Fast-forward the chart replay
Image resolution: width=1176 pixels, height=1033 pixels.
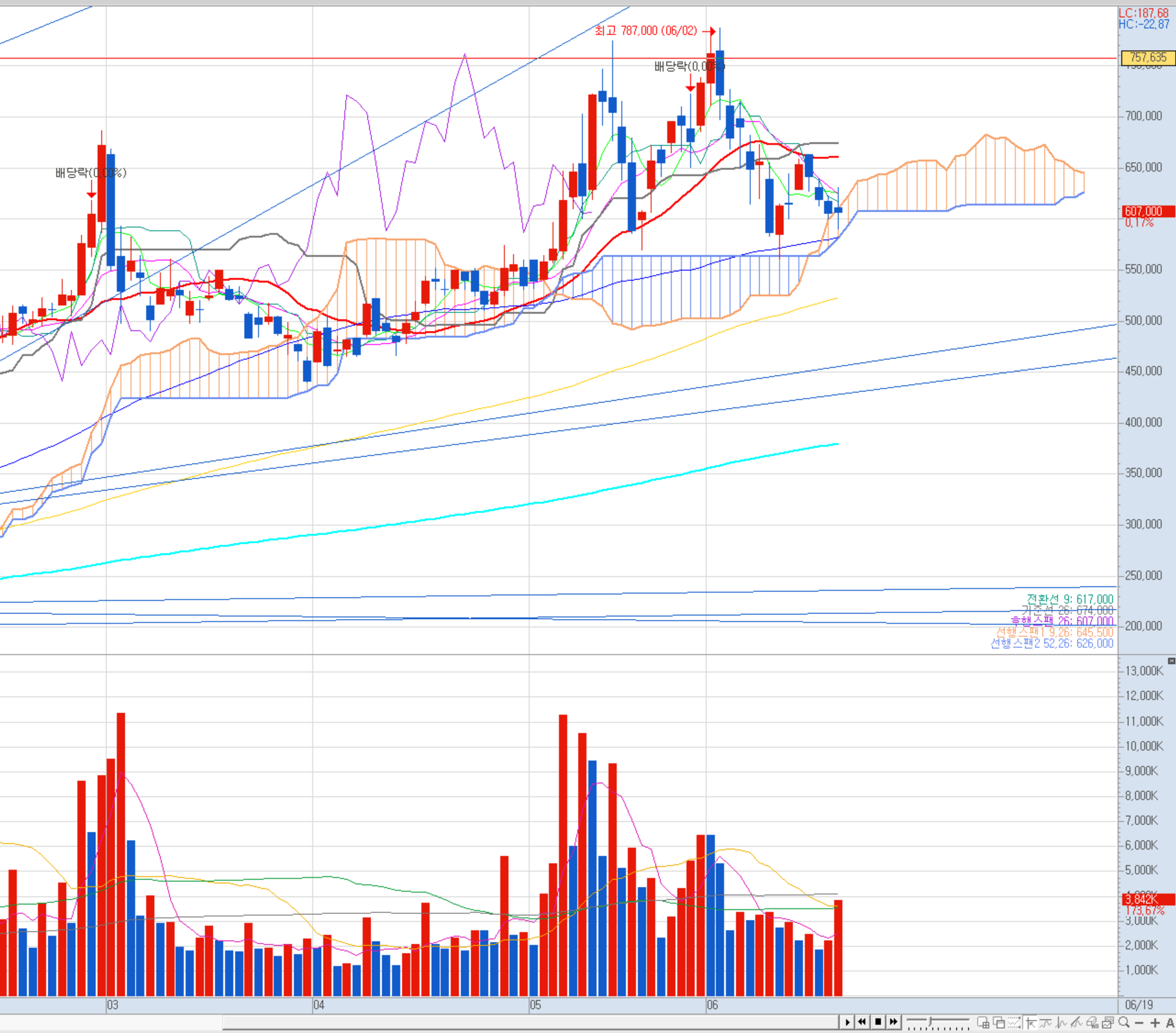click(893, 1022)
